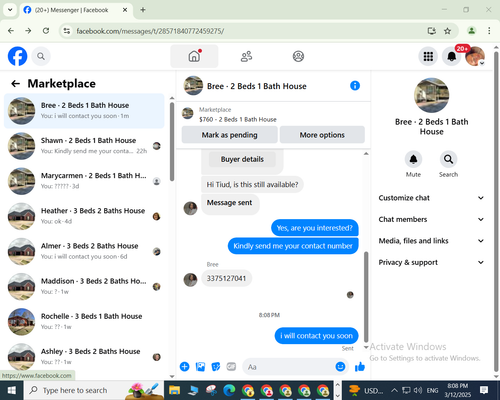
Task: Open Shawn - 2 Beds 1 Bath House chat
Action: pyautogui.click(x=84, y=146)
